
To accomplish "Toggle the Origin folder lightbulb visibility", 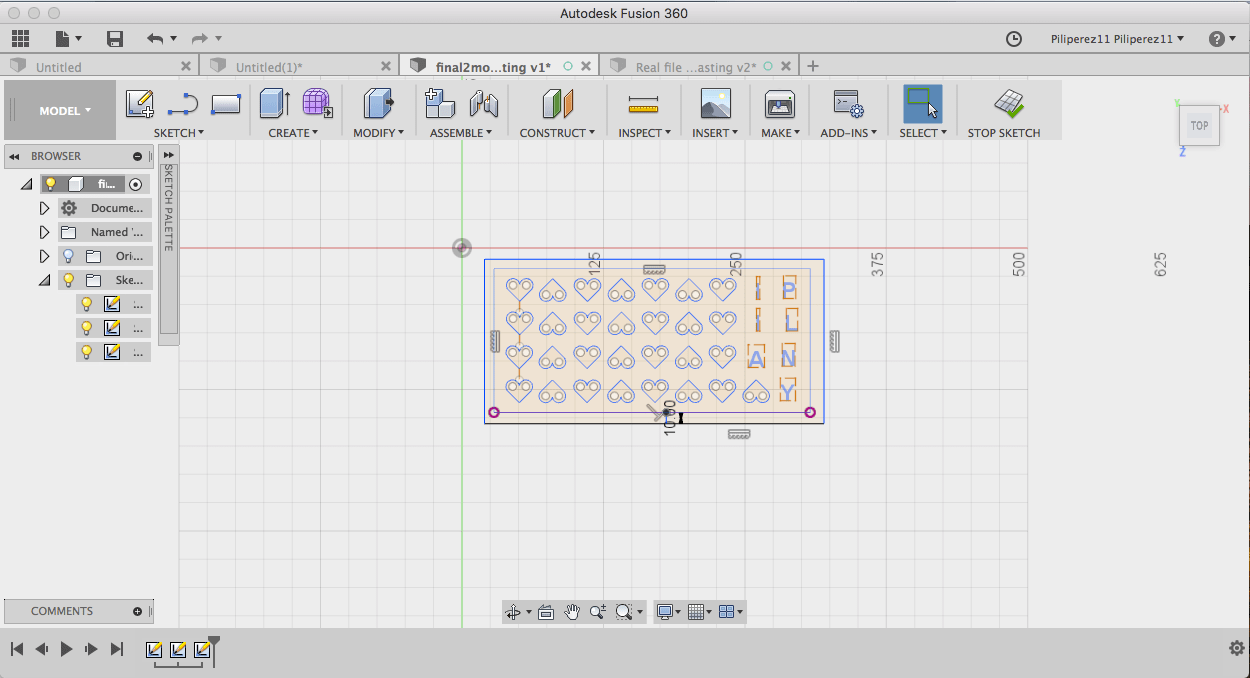I will click(69, 256).
